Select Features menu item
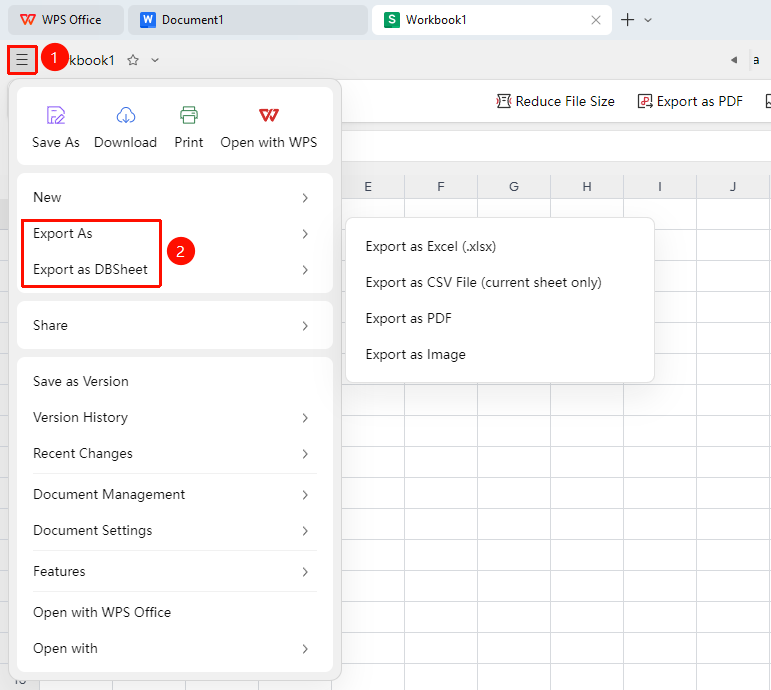 pyautogui.click(x=175, y=571)
